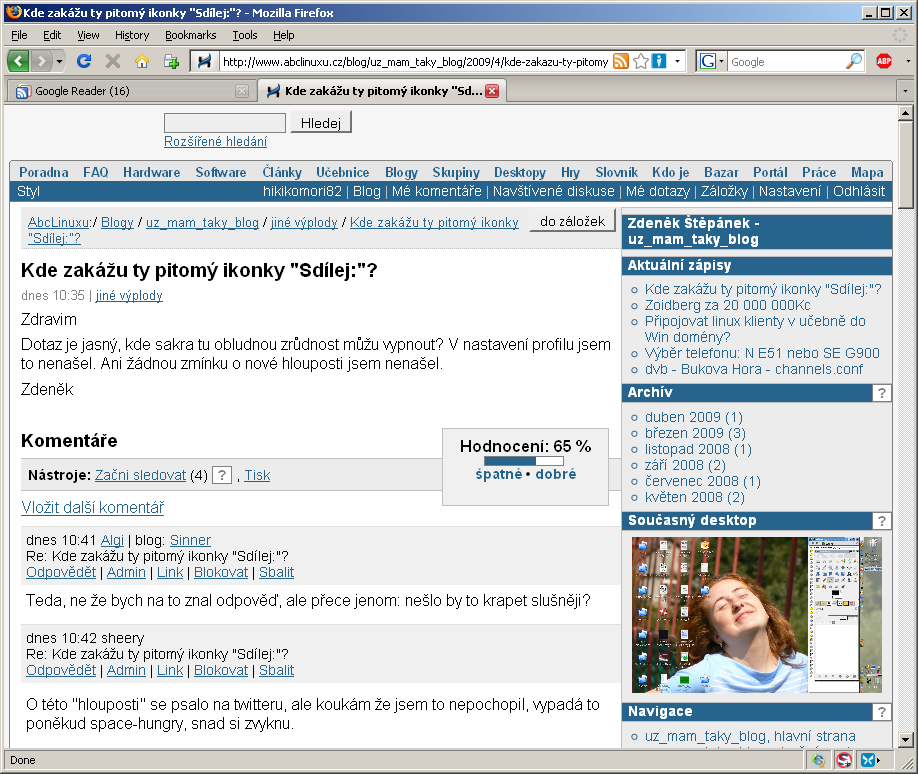Open the Adblock Plus dropdown arrow

click(907, 61)
